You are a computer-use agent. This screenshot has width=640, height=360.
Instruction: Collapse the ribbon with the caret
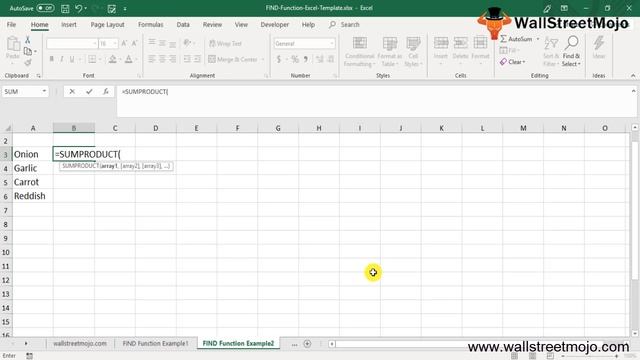[x=633, y=76]
